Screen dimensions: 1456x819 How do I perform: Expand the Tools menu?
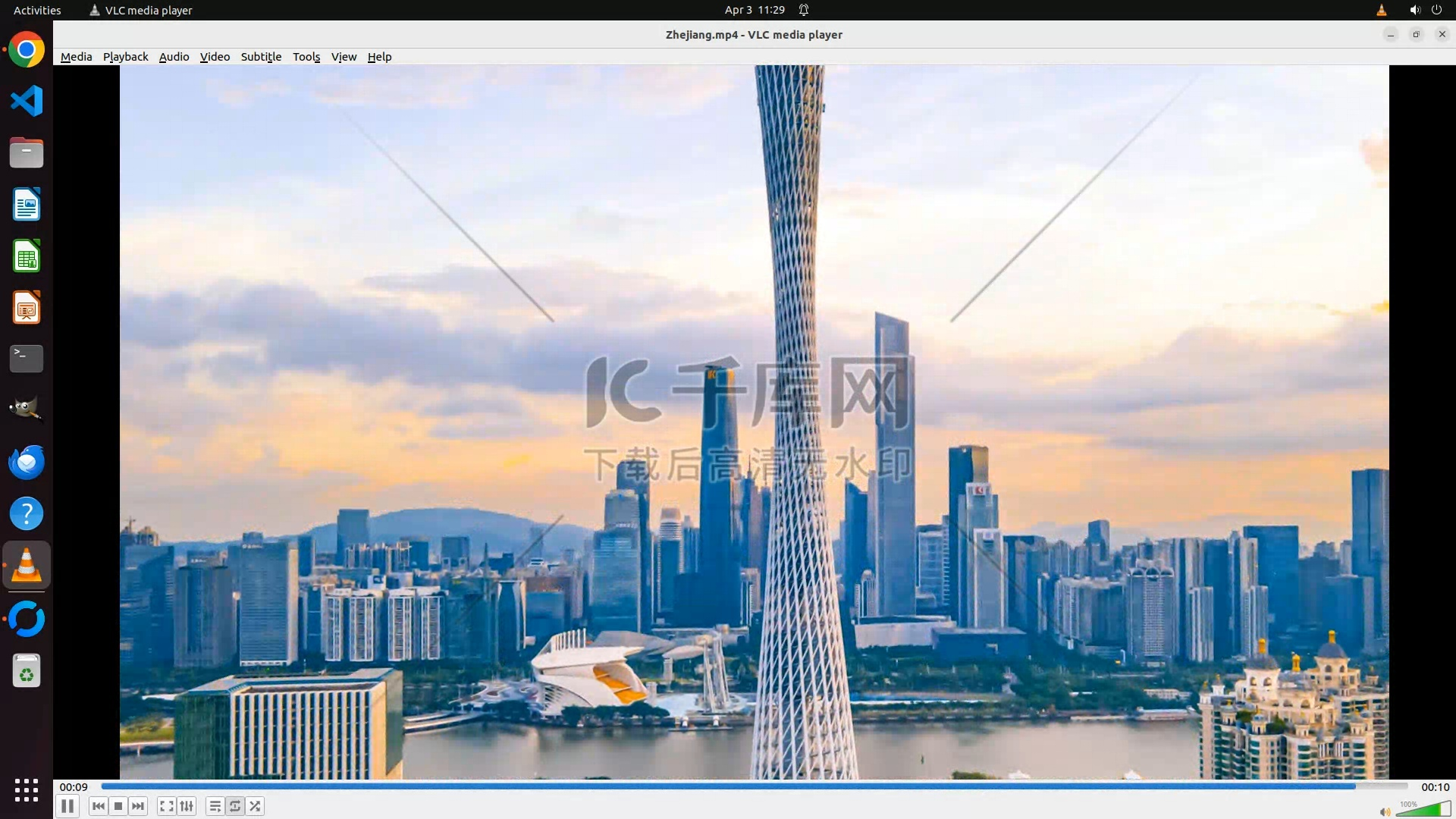(306, 57)
